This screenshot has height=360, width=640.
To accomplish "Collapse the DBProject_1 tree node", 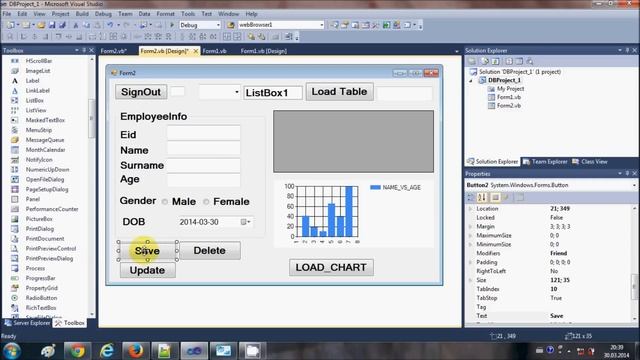I will click(x=471, y=80).
